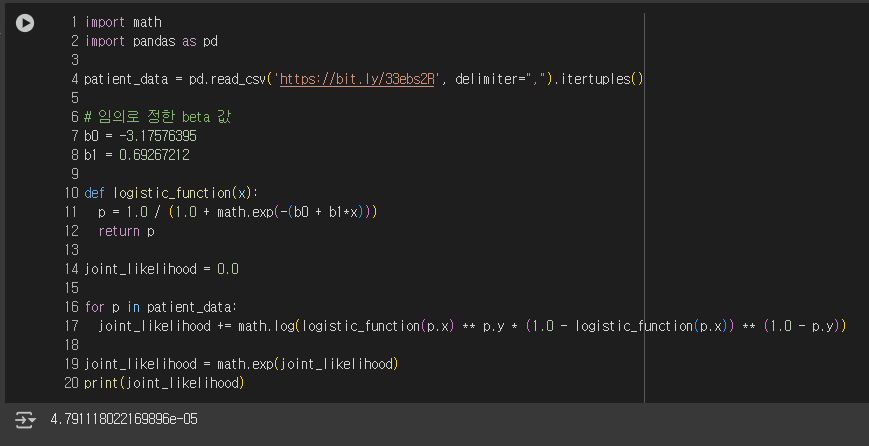869x446 pixels.
Task: Click 'joint_likelihood = 0.0' line
Action: (x=161, y=269)
